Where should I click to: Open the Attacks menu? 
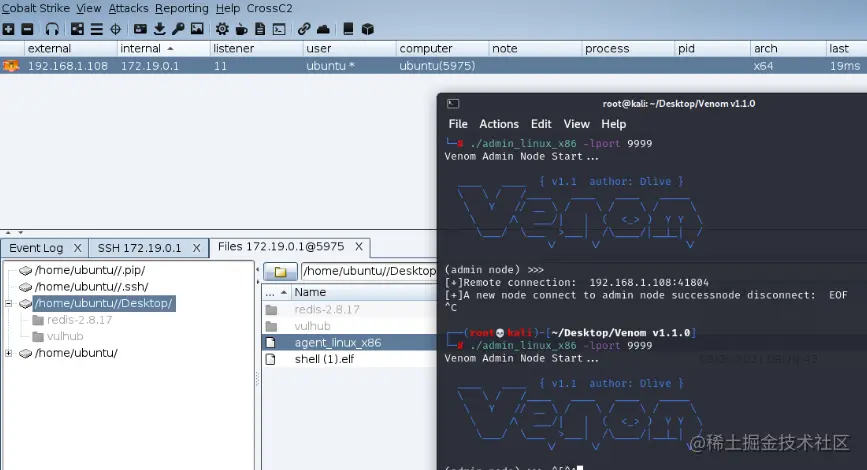(x=128, y=8)
